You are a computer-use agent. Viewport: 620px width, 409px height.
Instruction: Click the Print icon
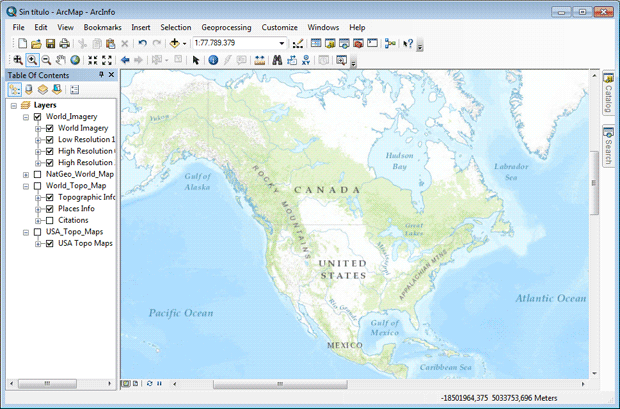64,44
